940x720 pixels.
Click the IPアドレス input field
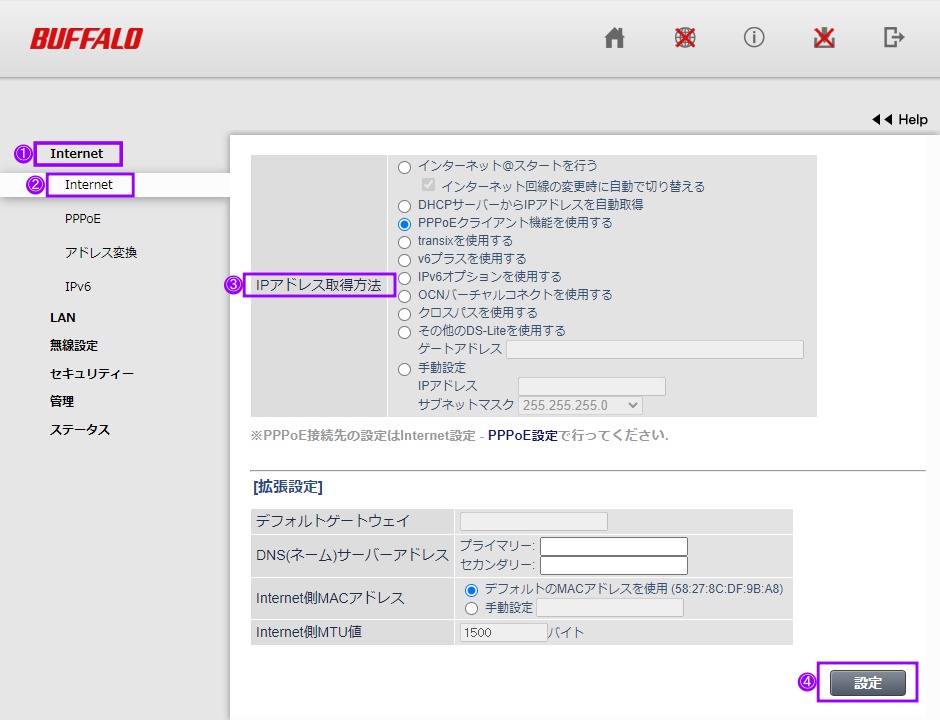pos(592,387)
